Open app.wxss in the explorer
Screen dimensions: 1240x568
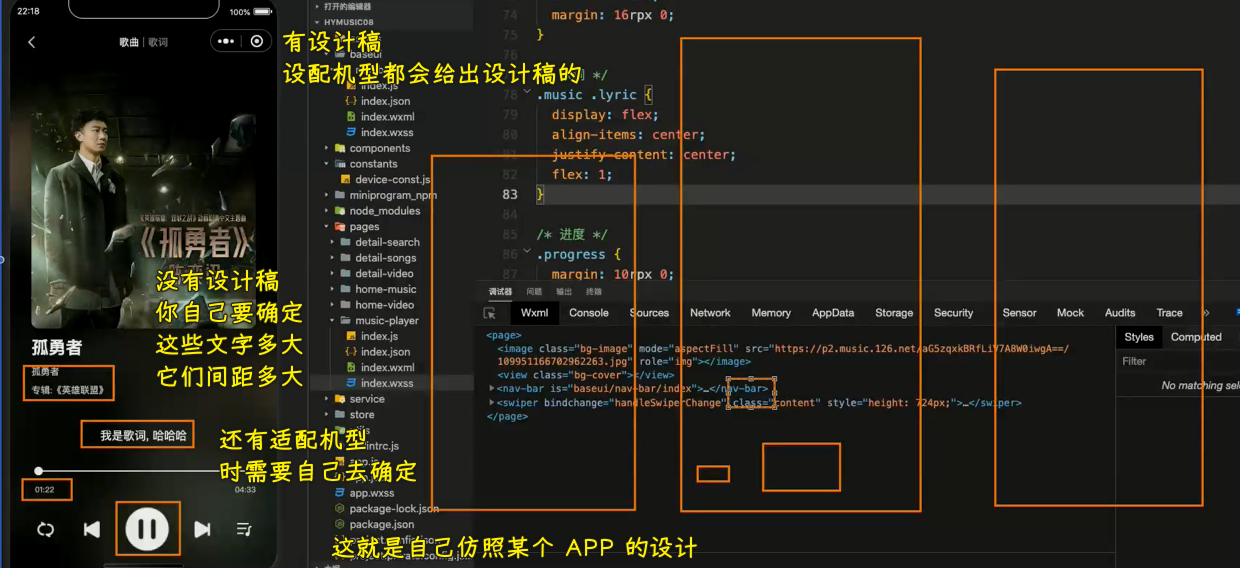click(371, 493)
